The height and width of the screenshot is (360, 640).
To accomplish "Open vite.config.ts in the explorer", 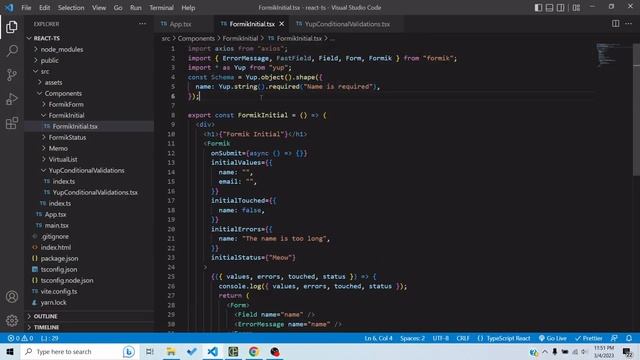I will pyautogui.click(x=89, y=291).
